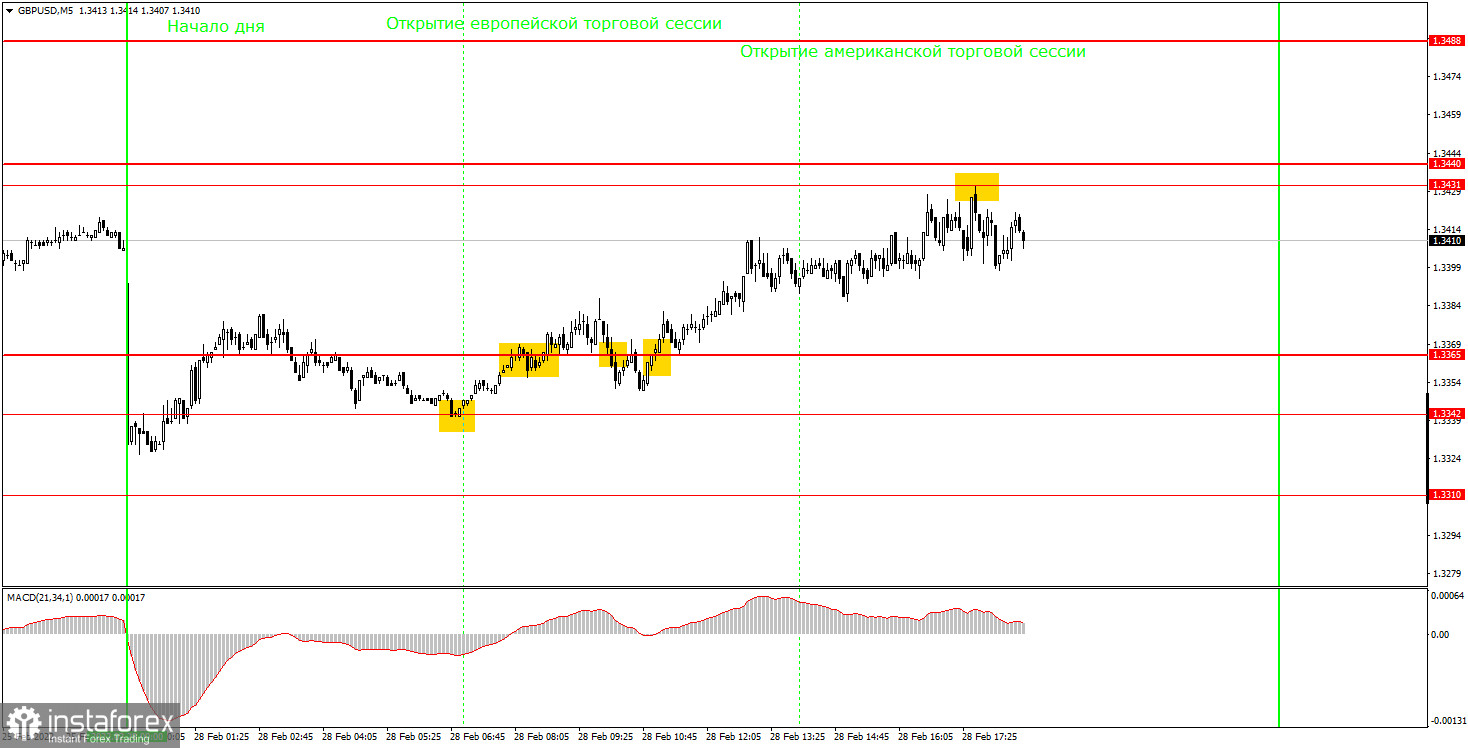Select the 1.3342 level price label
Screen dimensions: 1468x748
1447,413
